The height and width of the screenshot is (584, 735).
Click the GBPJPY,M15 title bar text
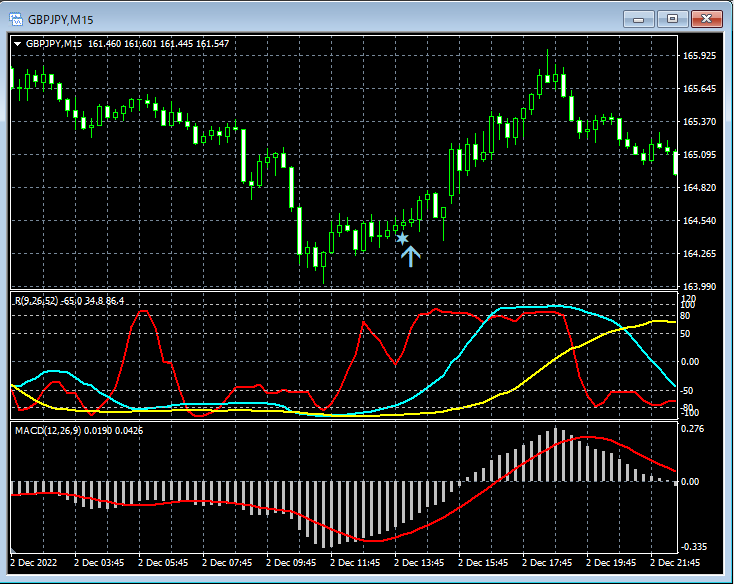point(62,19)
